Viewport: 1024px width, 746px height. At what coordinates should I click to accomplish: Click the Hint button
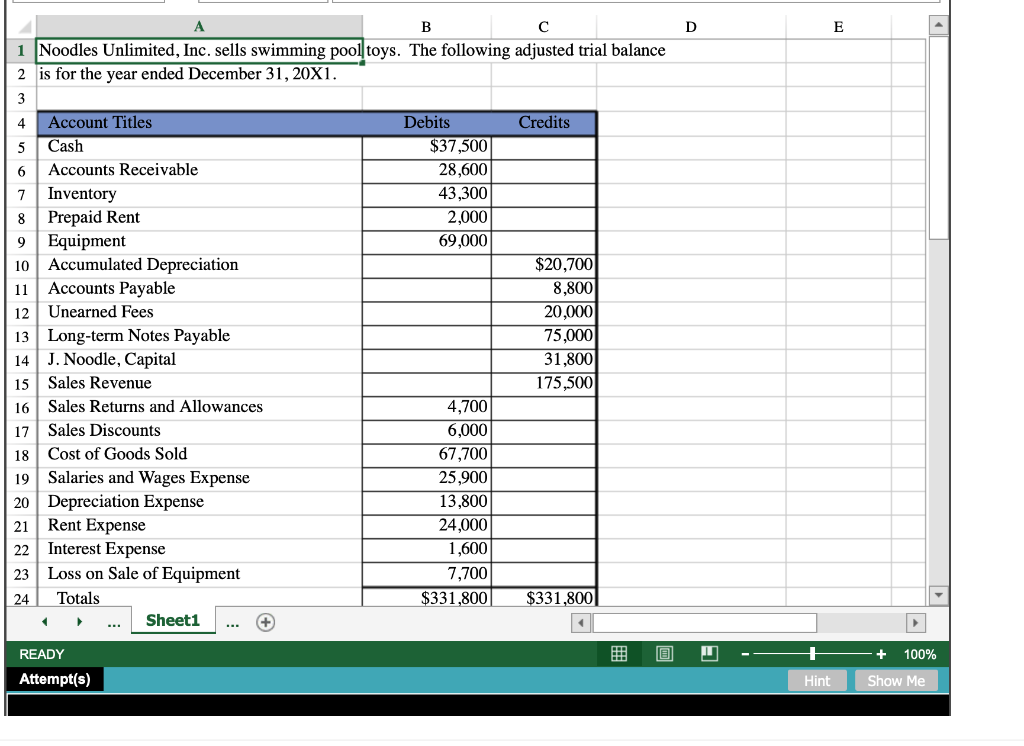pos(817,680)
